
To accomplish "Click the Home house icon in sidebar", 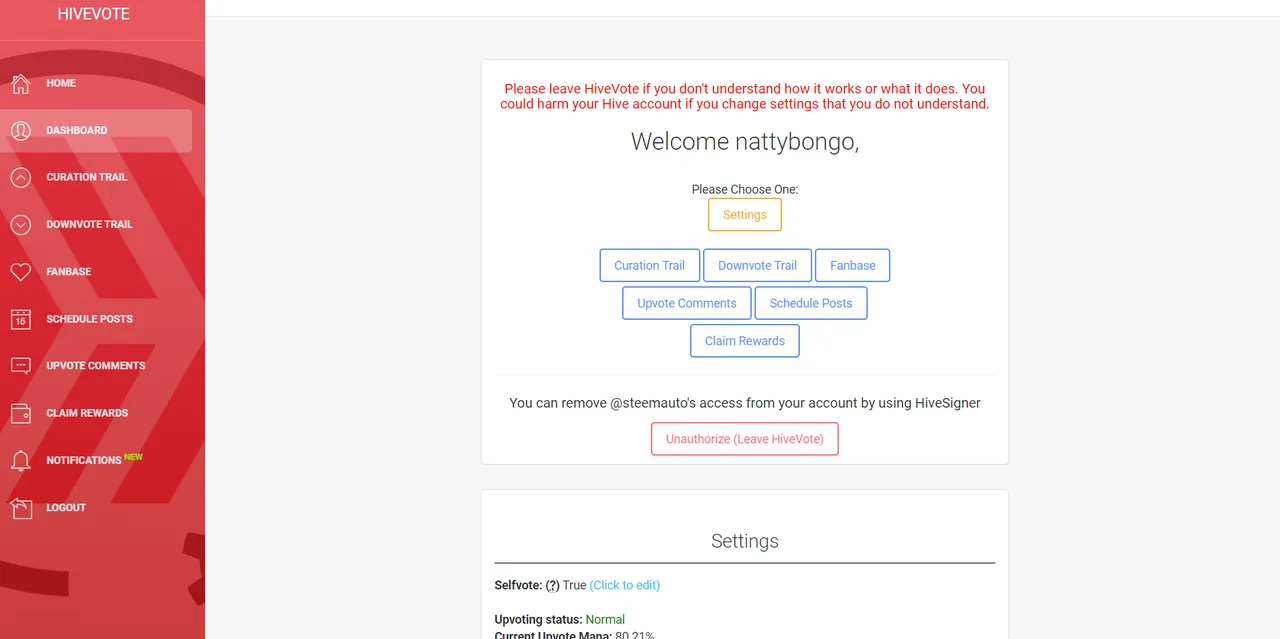I will coord(20,83).
